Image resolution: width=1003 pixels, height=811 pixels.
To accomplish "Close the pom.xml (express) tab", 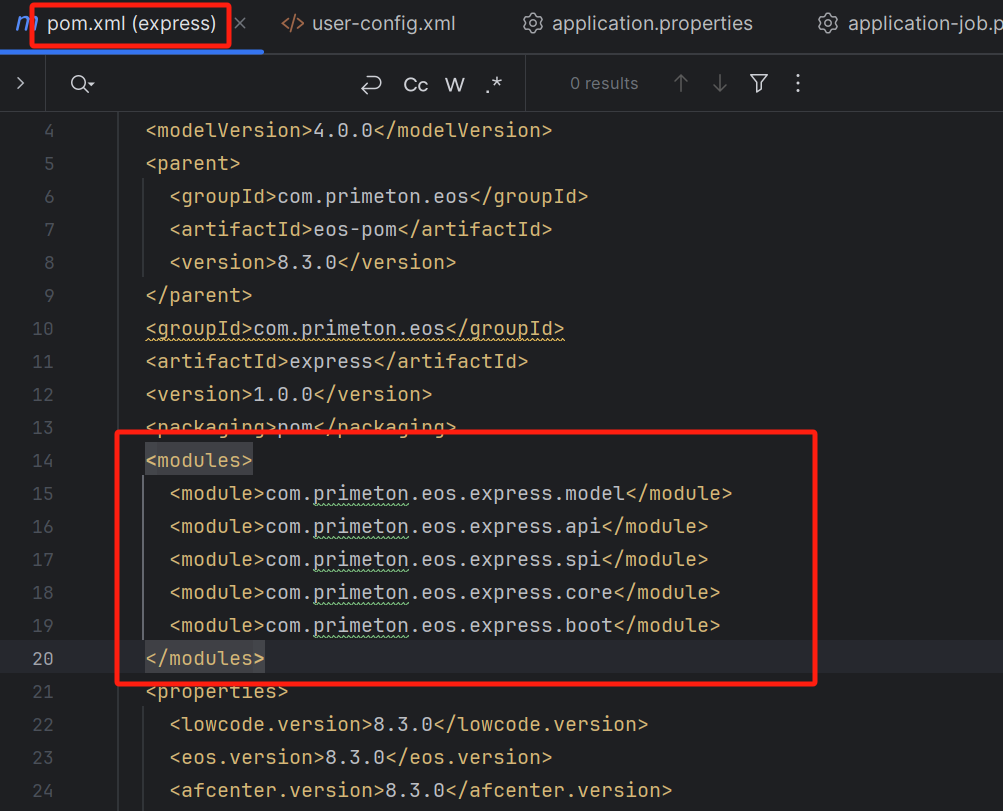I will [x=240, y=23].
